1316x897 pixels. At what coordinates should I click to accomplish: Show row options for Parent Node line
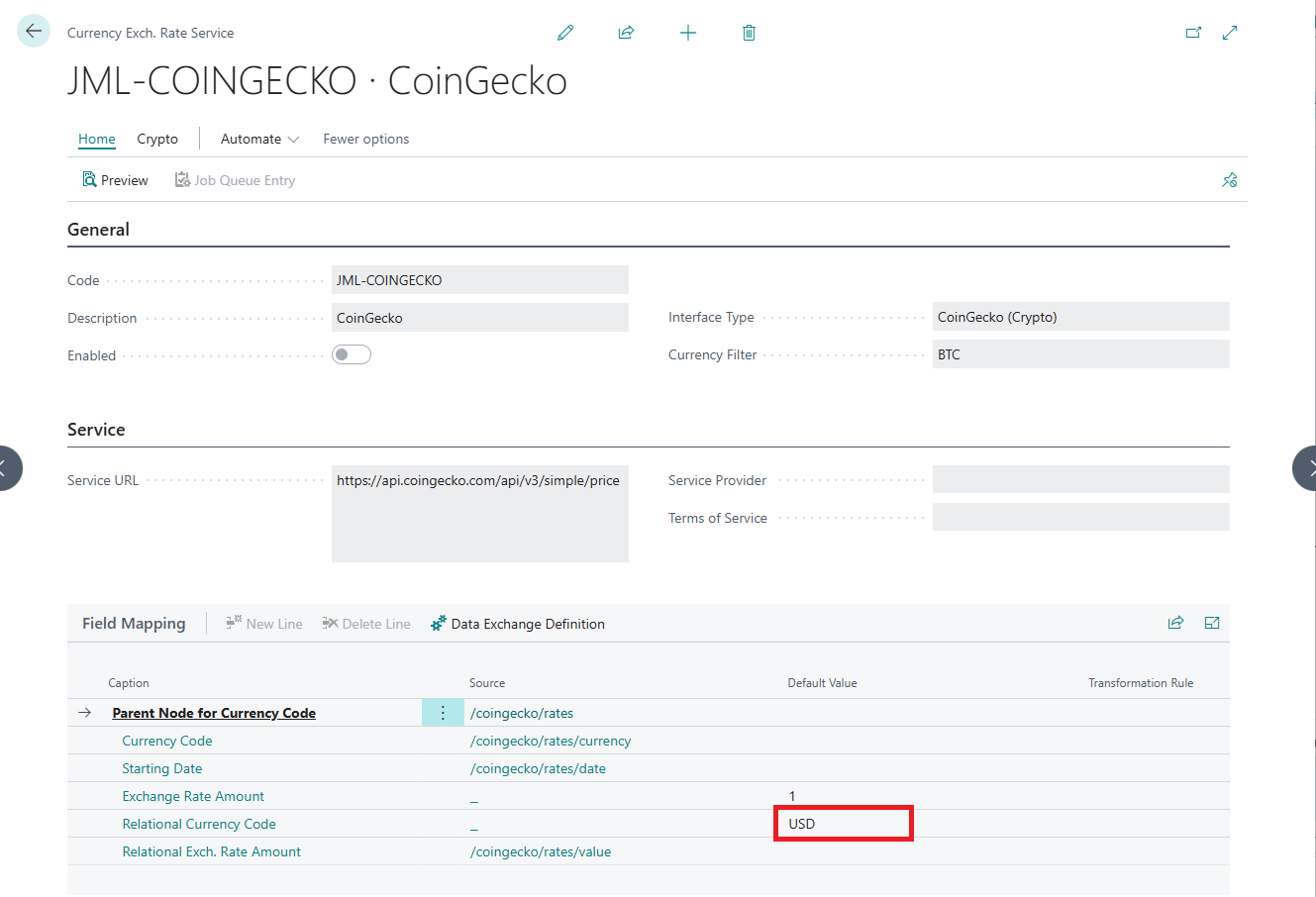[443, 713]
